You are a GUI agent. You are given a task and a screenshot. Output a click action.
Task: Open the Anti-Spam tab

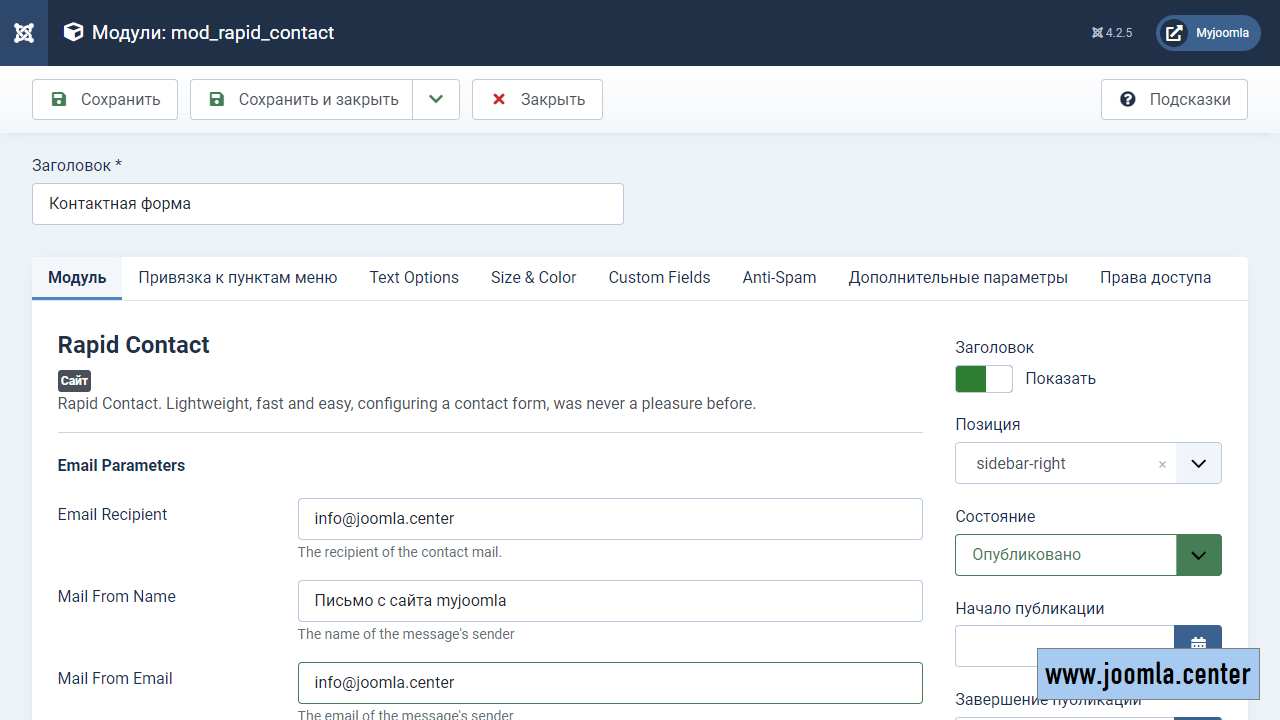[x=779, y=278]
